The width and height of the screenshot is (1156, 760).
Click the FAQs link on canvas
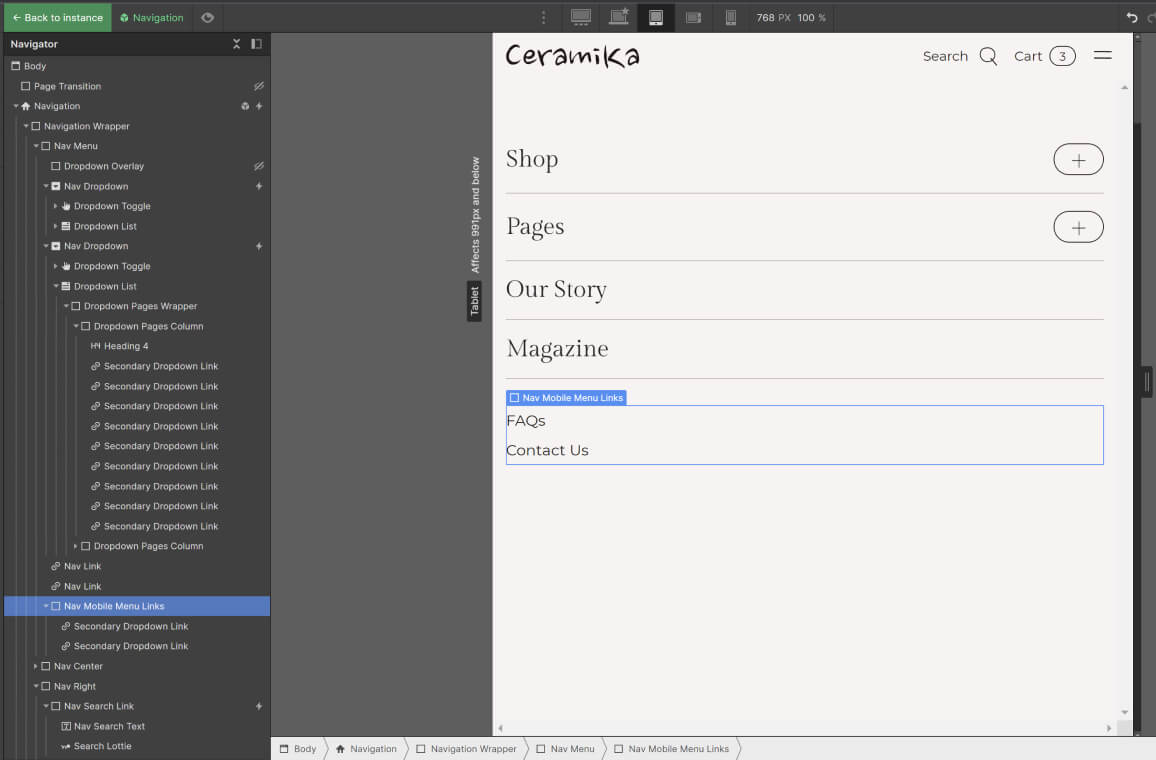click(526, 421)
